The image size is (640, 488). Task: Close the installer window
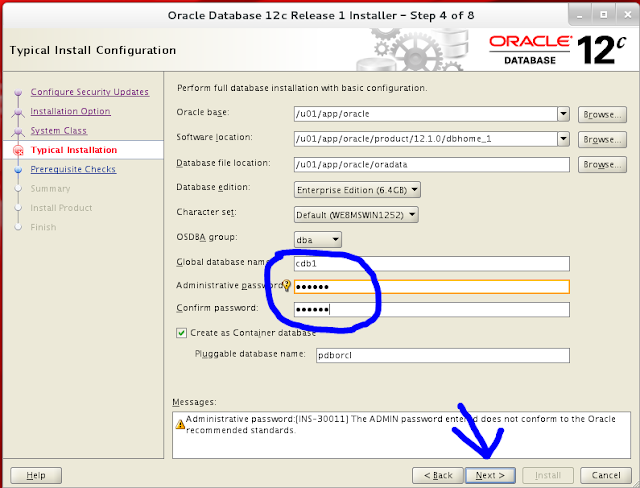[x=627, y=16]
